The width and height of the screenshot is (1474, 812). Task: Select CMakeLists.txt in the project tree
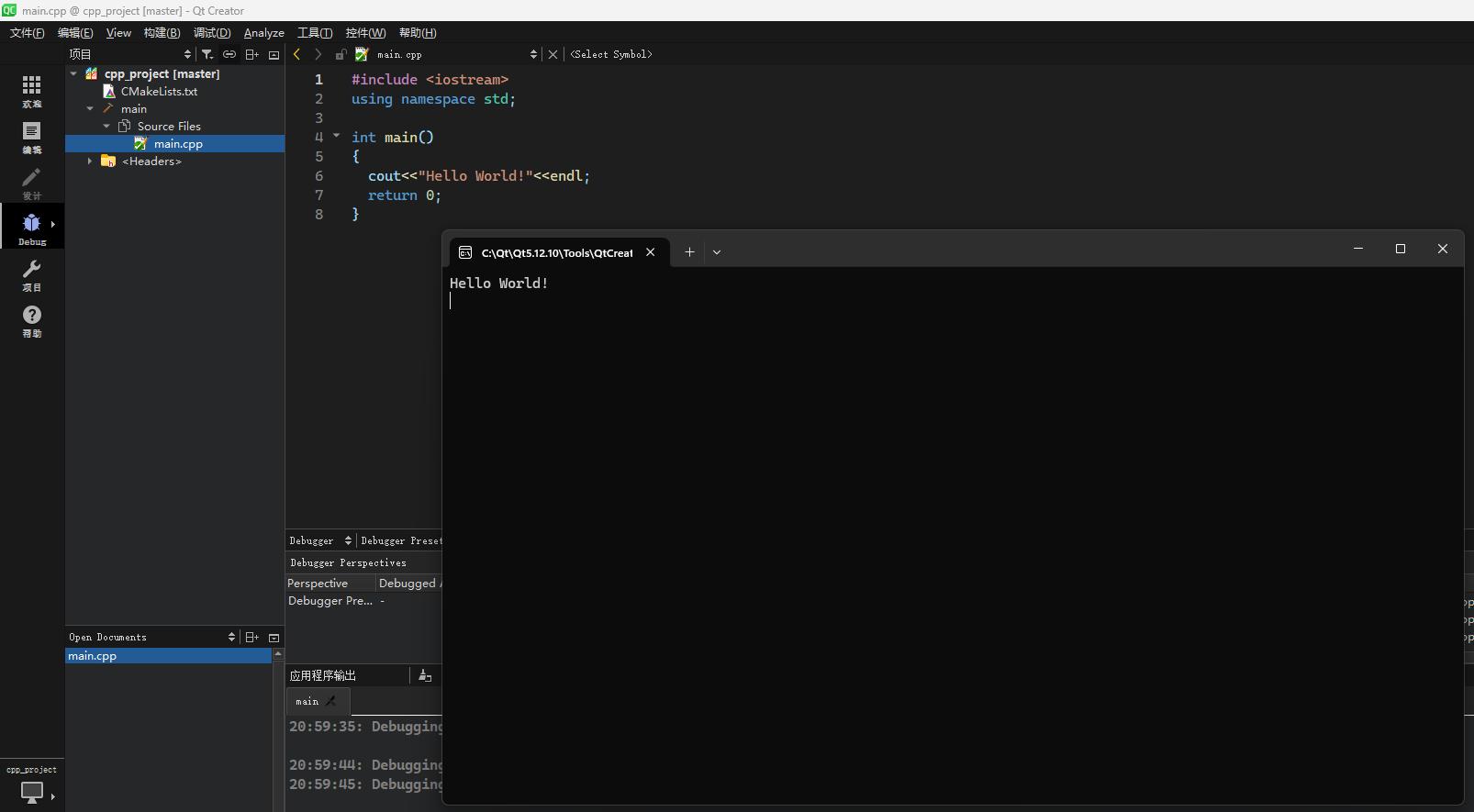point(159,92)
